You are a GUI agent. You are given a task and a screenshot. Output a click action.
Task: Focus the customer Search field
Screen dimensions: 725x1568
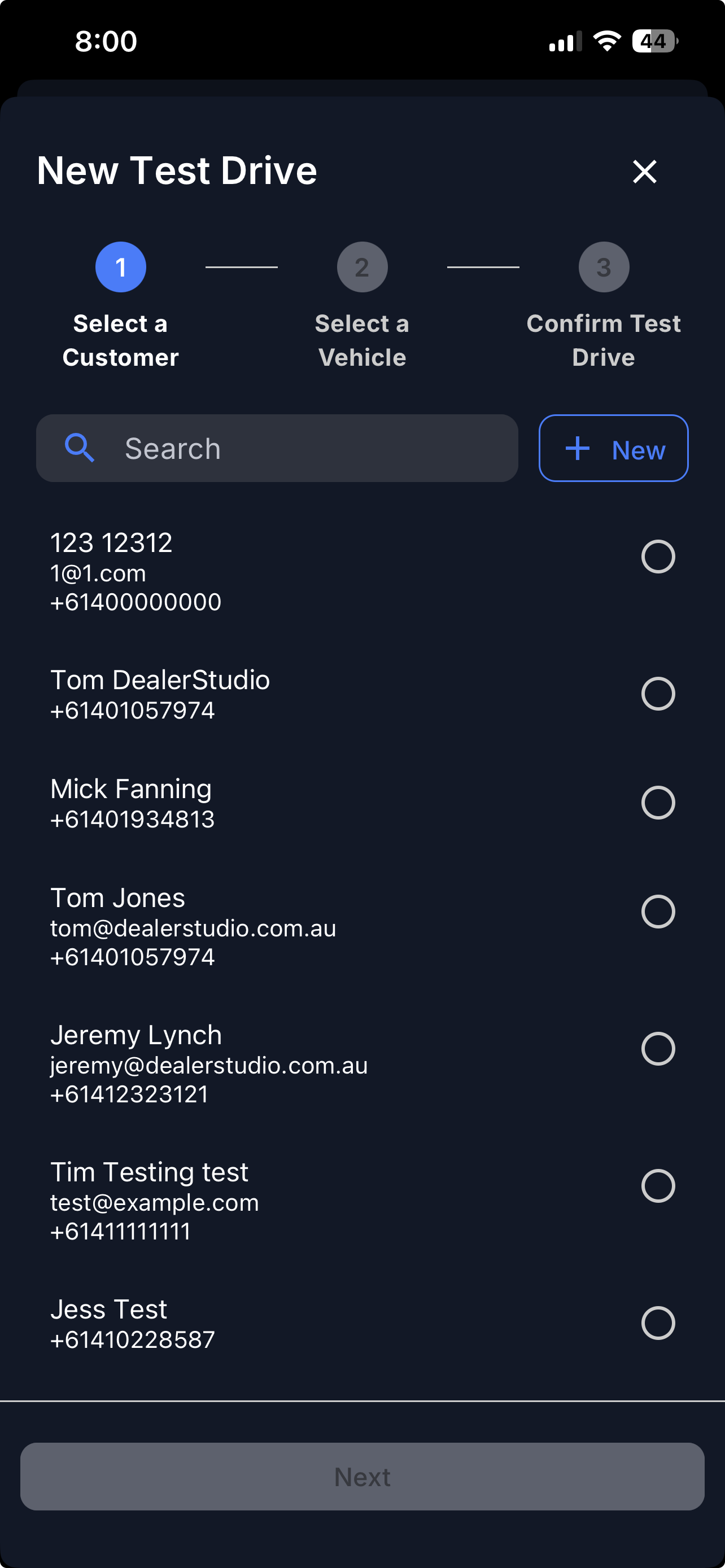point(304,449)
